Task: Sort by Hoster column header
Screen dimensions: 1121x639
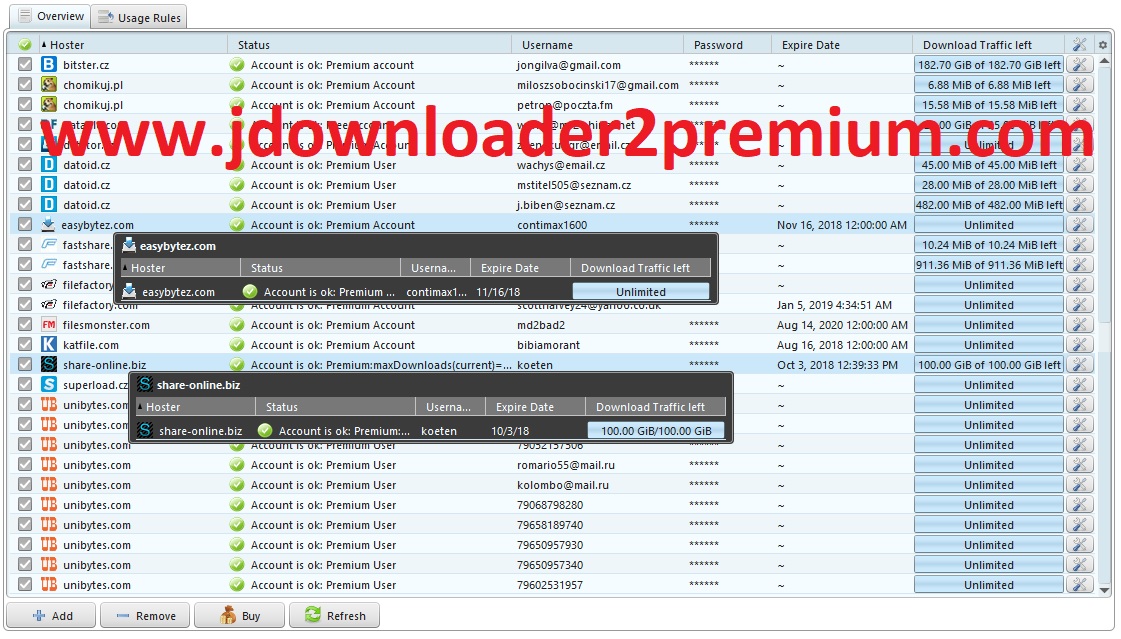Action: (132, 44)
